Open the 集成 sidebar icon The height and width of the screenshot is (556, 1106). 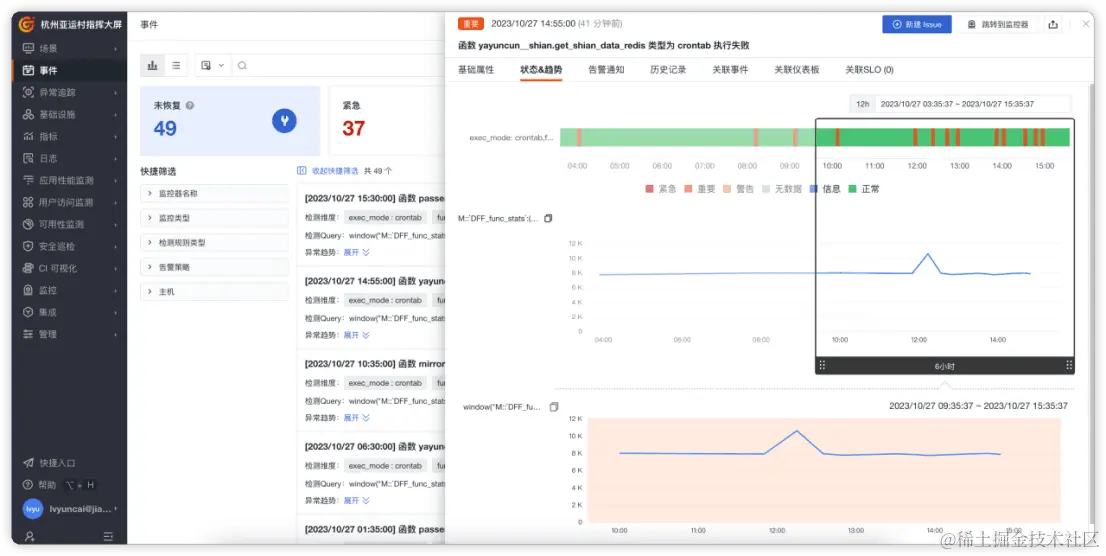tap(28, 312)
